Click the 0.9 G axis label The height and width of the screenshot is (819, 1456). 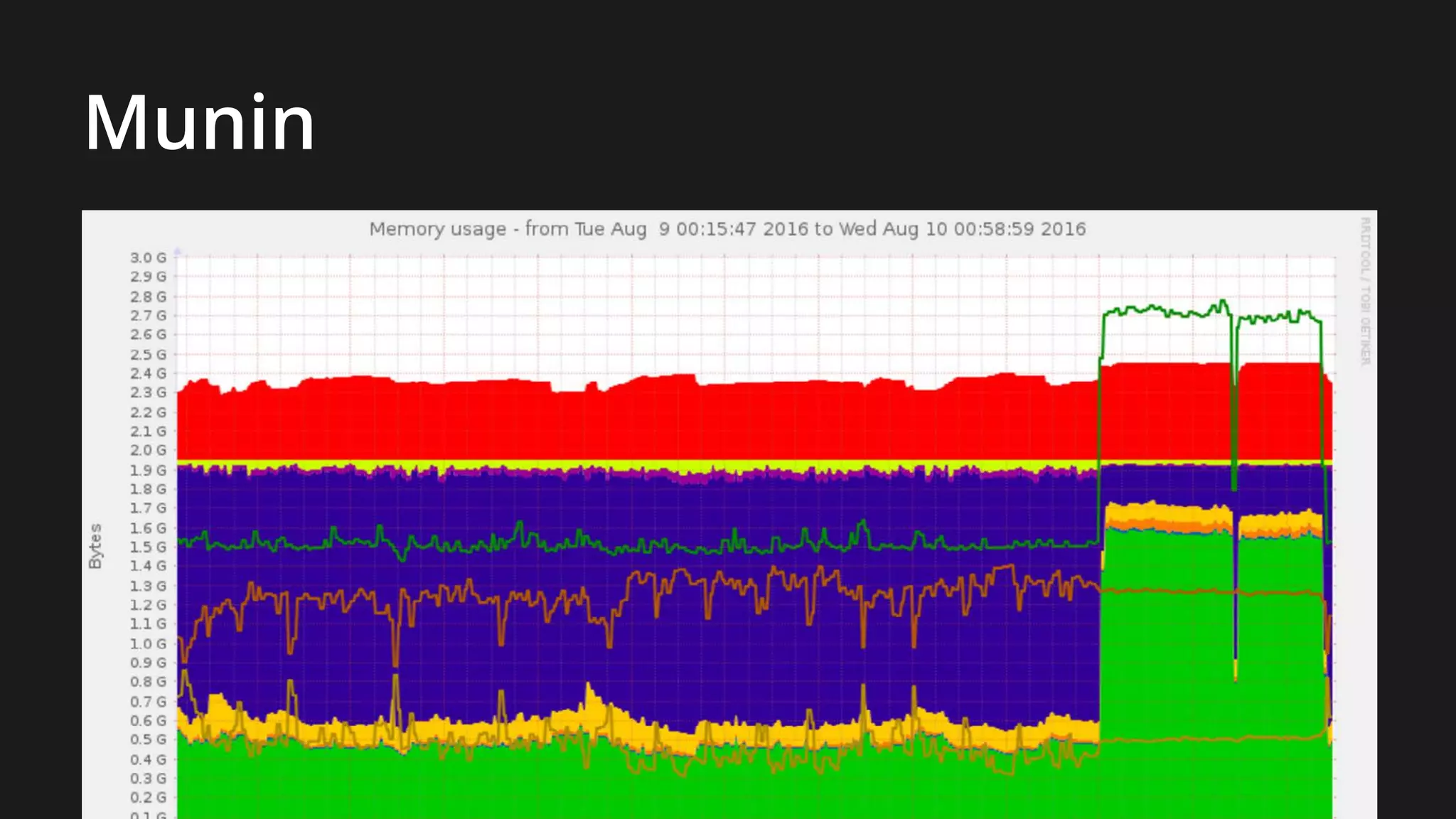point(148,663)
